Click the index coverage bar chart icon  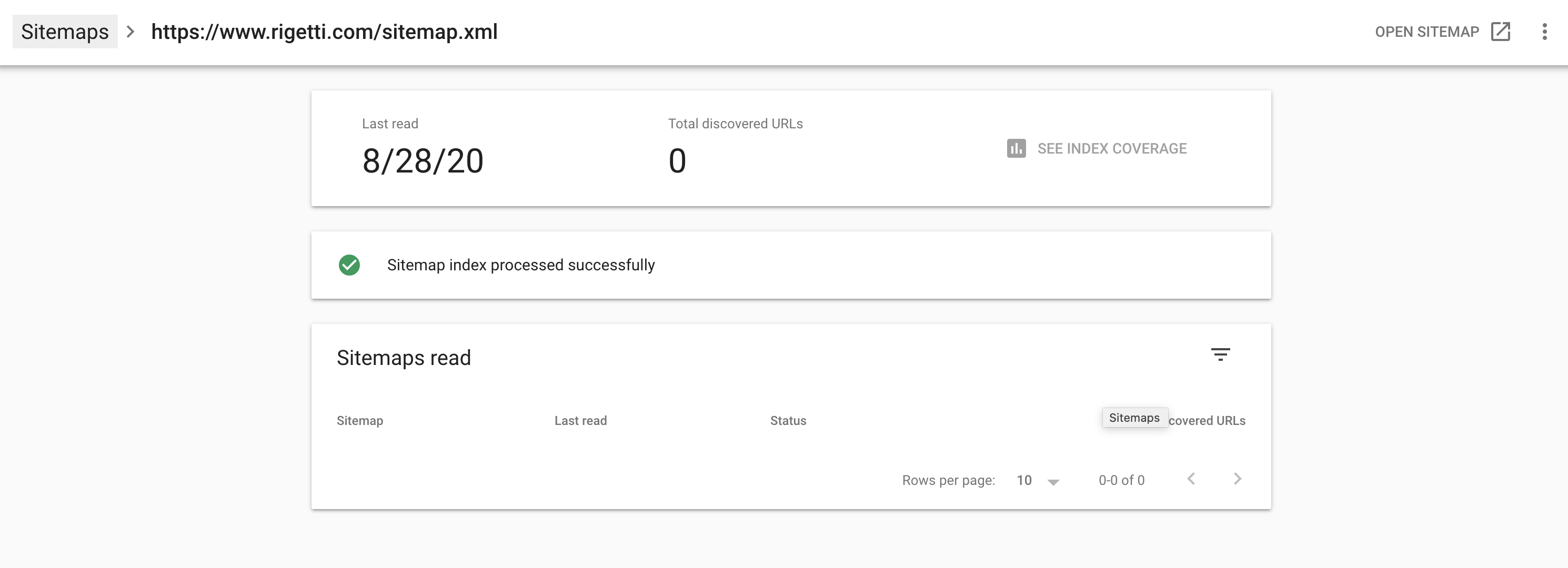1016,148
